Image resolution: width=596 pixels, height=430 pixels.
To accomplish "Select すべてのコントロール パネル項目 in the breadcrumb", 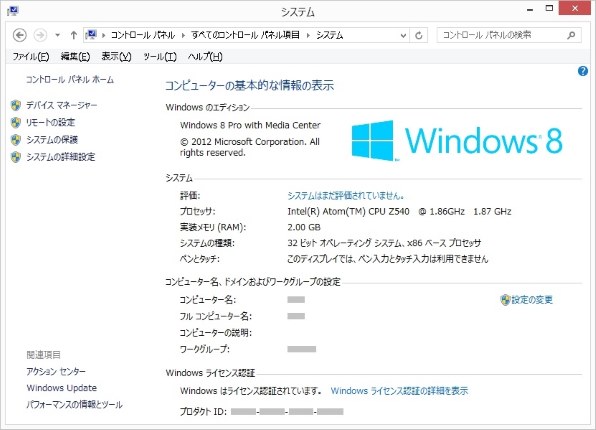I will 246,35.
